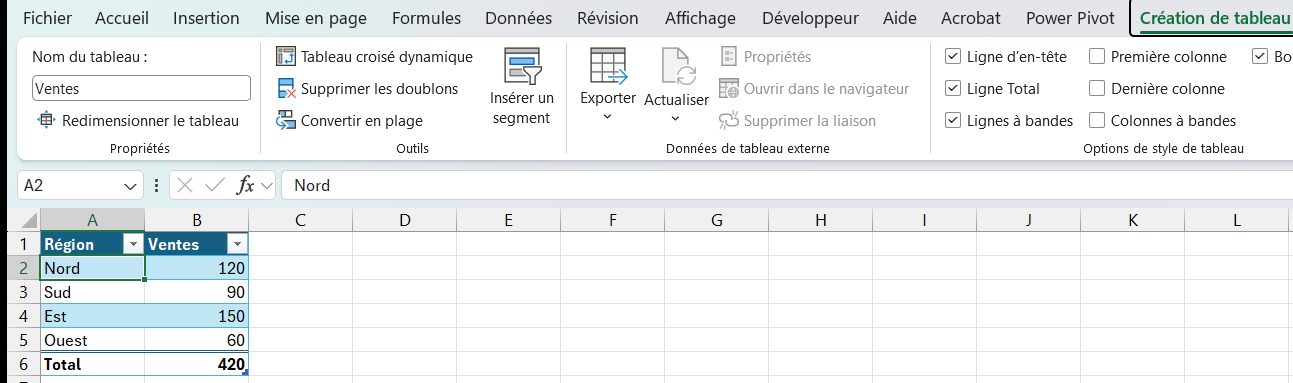Click Supprimer la liaison icon
Image resolution: width=1293 pixels, height=383 pixels.
[x=729, y=121]
